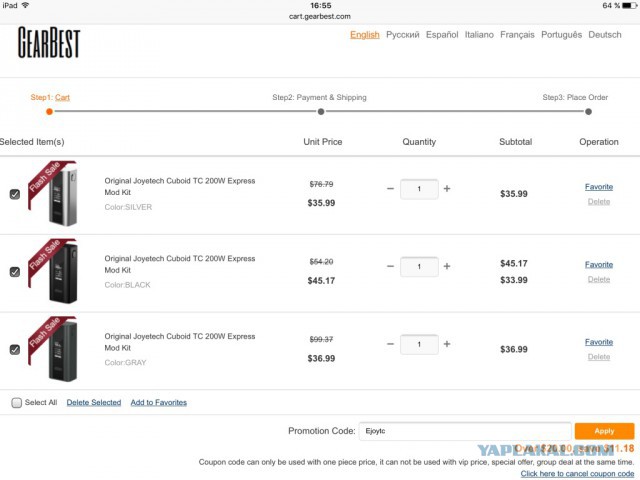
Task: Select the BLACK kit quantity field
Action: pyautogui.click(x=419, y=267)
